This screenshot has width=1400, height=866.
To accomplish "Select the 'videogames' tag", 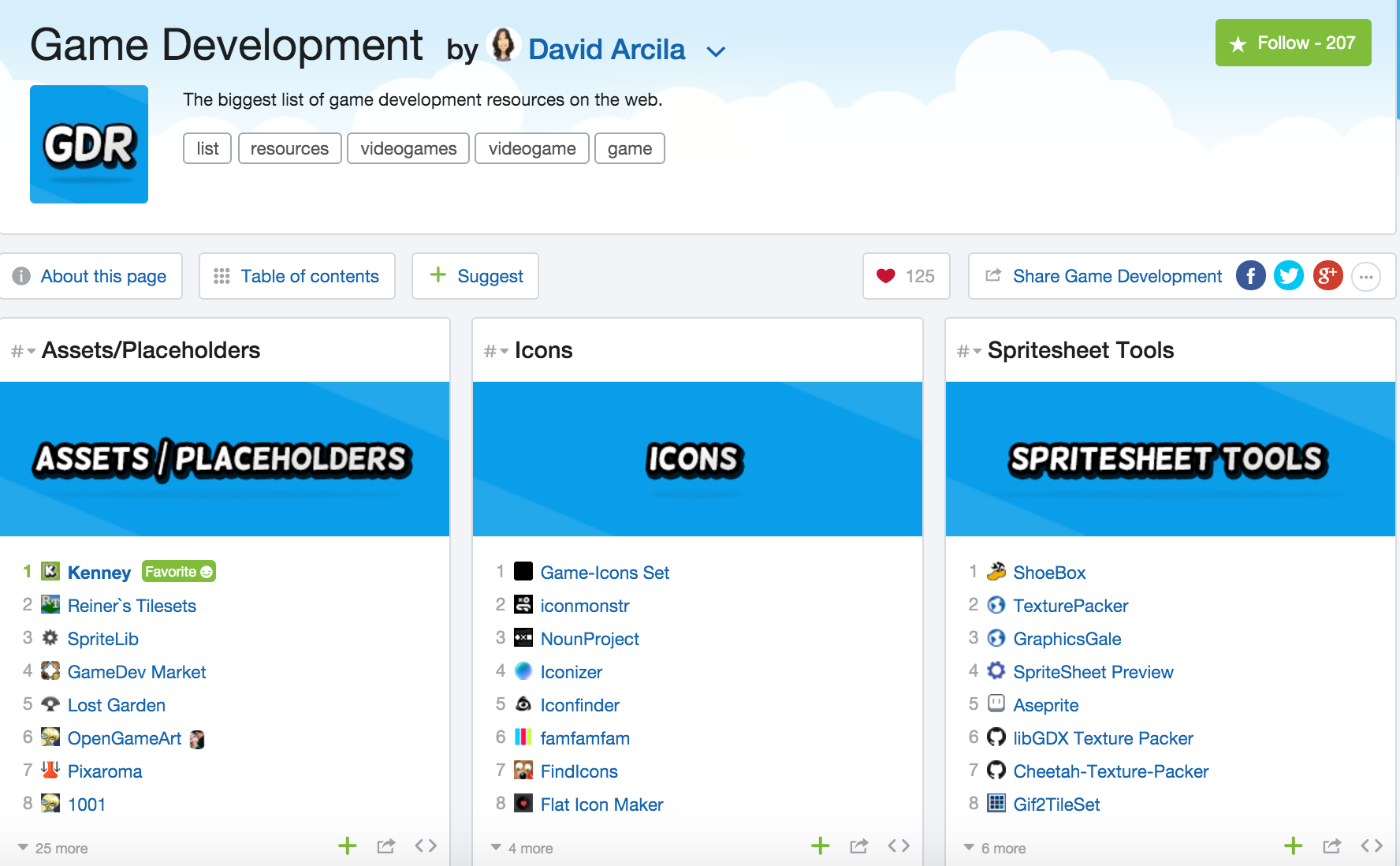I will coord(408,148).
